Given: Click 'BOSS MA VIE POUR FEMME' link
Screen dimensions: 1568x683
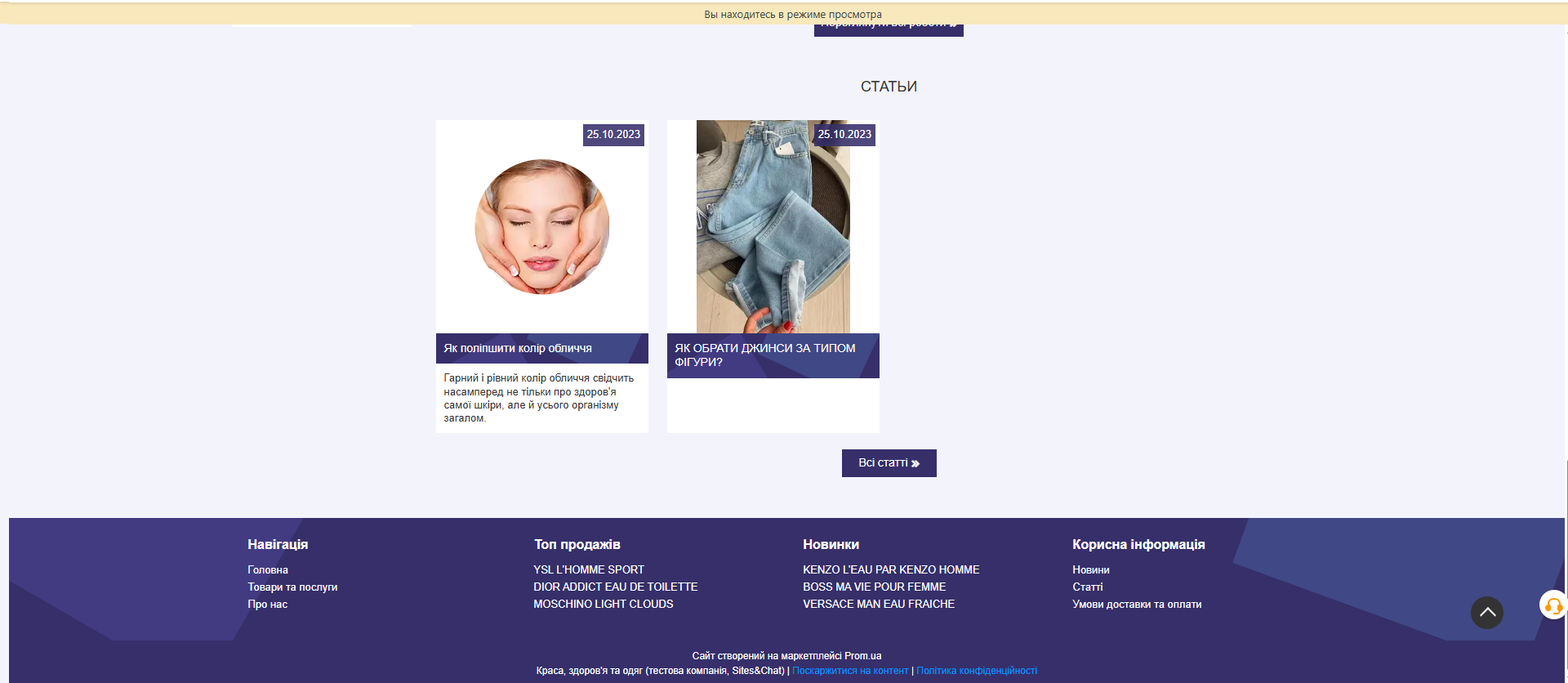Looking at the screenshot, I should click(x=874, y=587).
